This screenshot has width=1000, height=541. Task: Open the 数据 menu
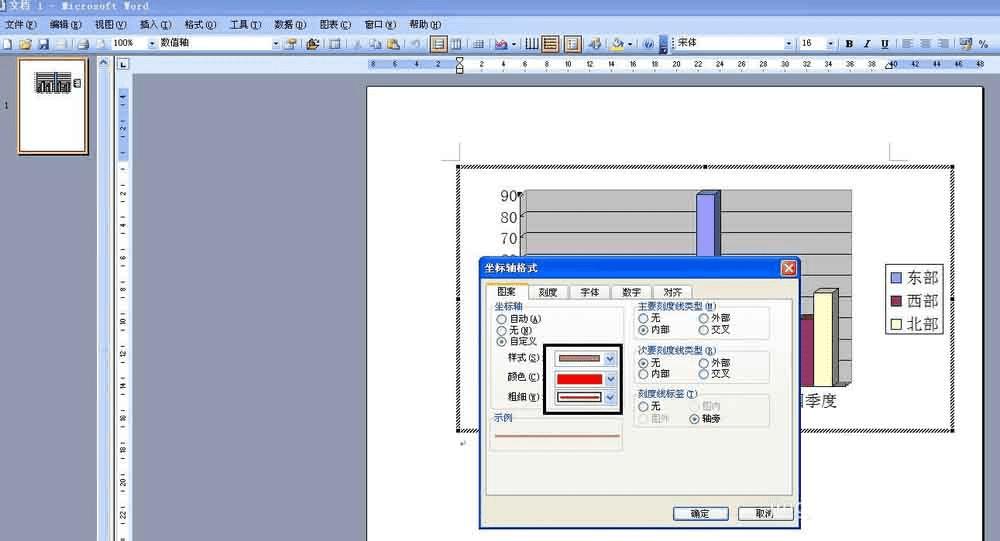tap(290, 24)
